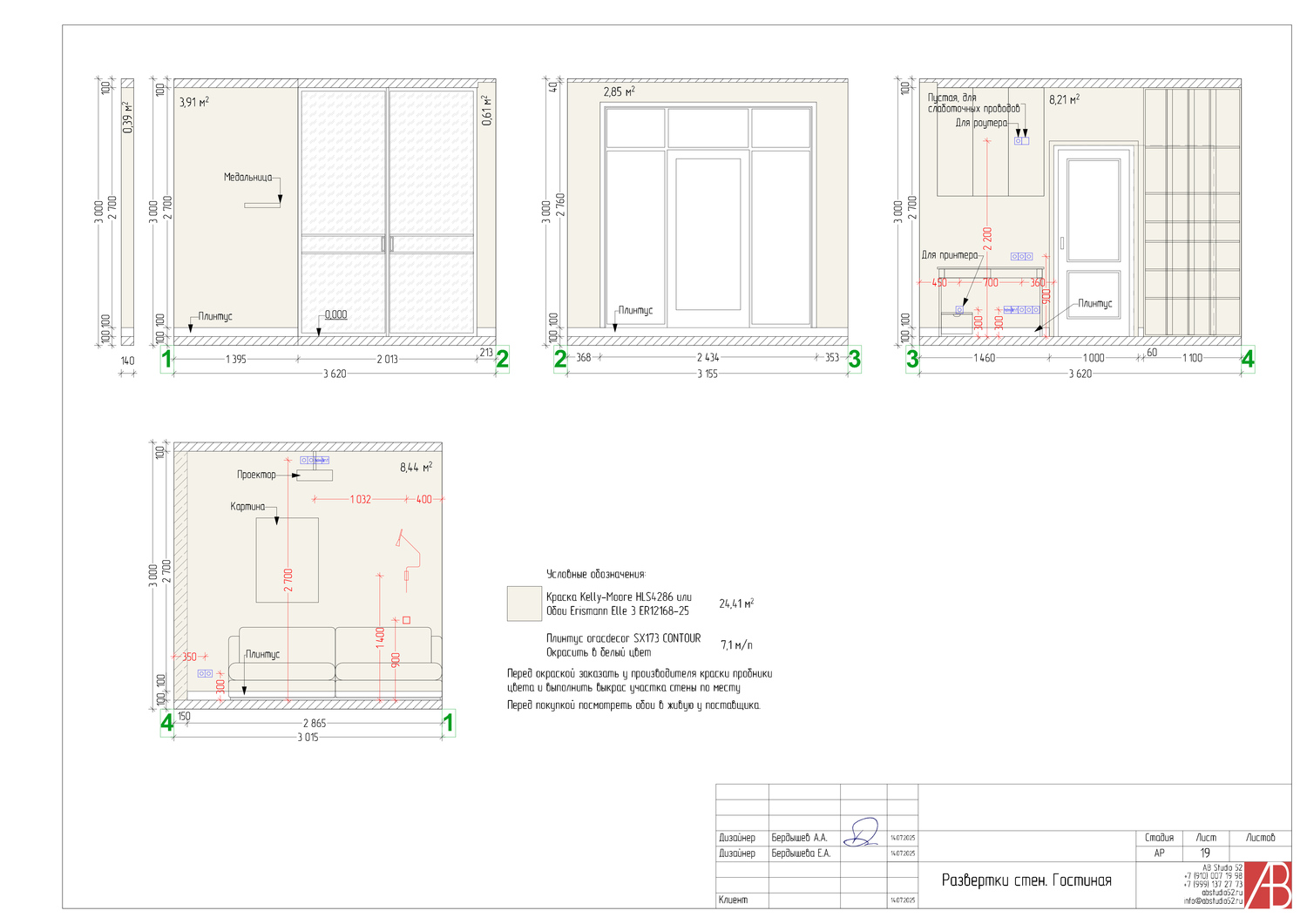Viewport: 1307px width, 924px height.
Task: Click the beige paint swatch in the legend
Action: click(x=524, y=604)
